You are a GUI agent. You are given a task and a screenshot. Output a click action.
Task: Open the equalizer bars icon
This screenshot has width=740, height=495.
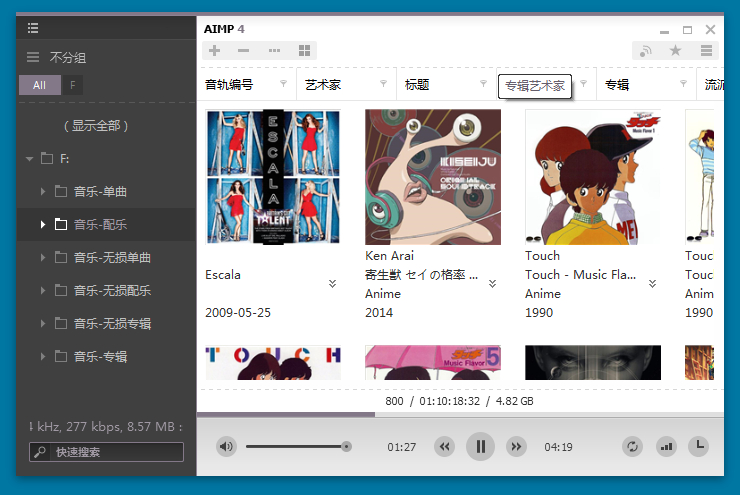click(x=666, y=446)
